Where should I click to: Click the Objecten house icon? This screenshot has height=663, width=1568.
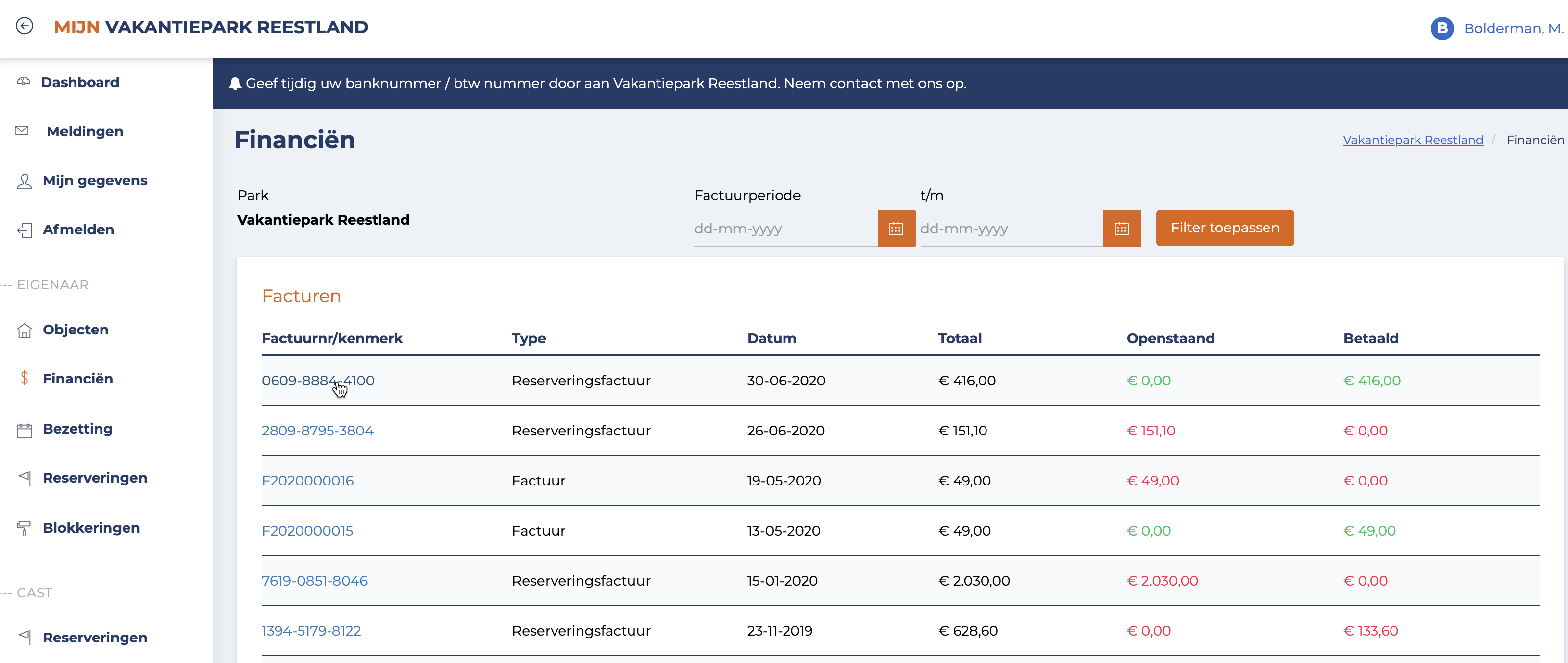pyautogui.click(x=25, y=330)
